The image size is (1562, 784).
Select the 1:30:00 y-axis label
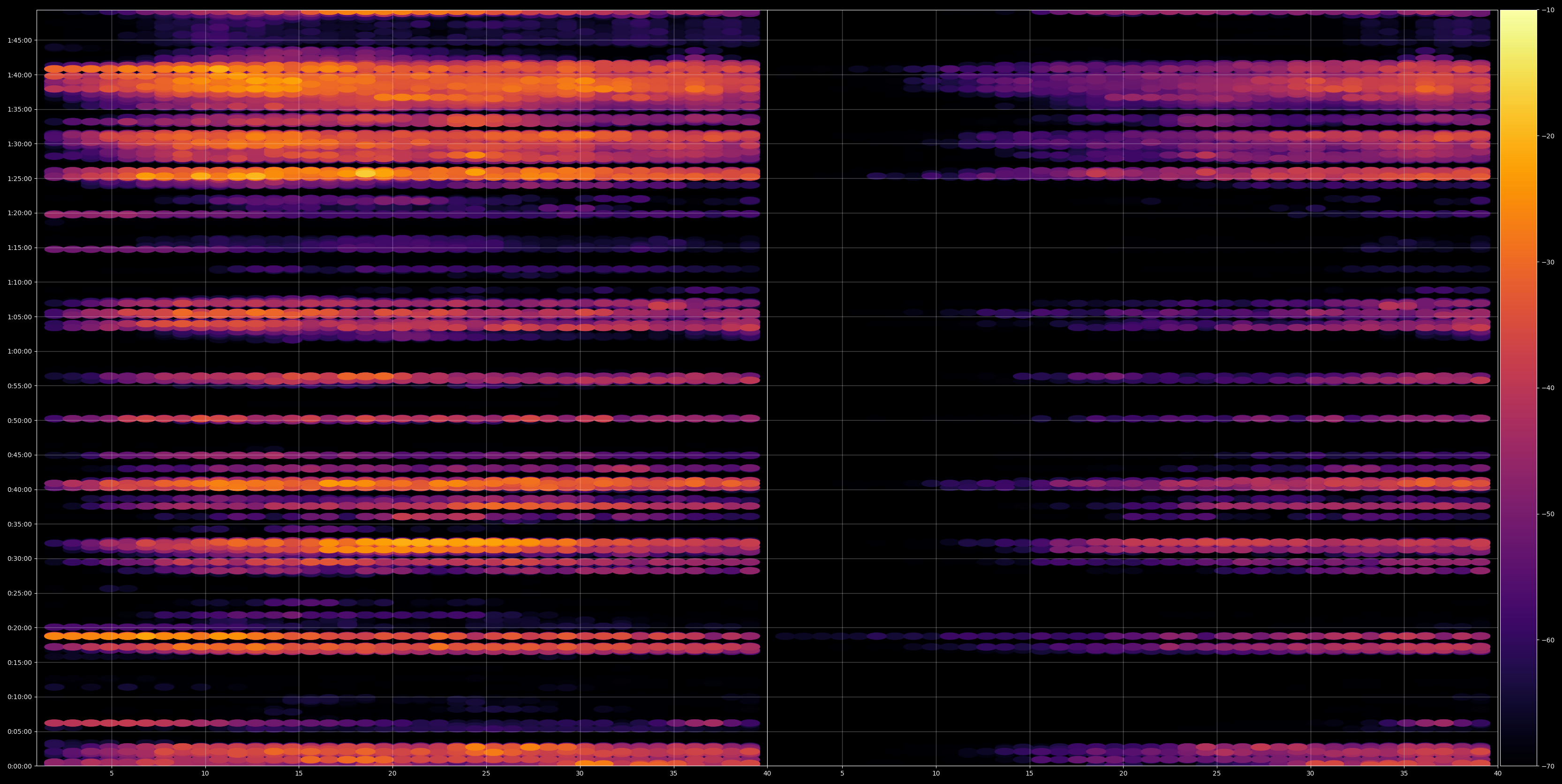pyautogui.click(x=19, y=144)
